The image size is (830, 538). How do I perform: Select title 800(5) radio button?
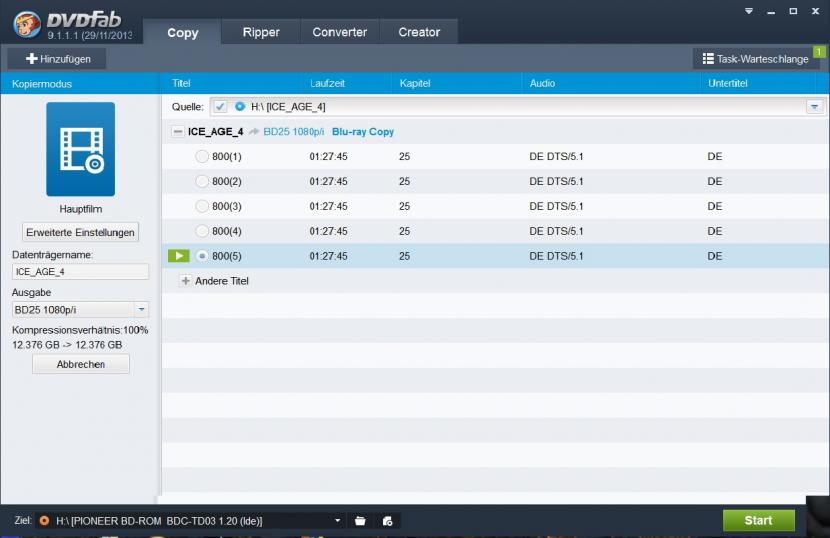pos(202,256)
